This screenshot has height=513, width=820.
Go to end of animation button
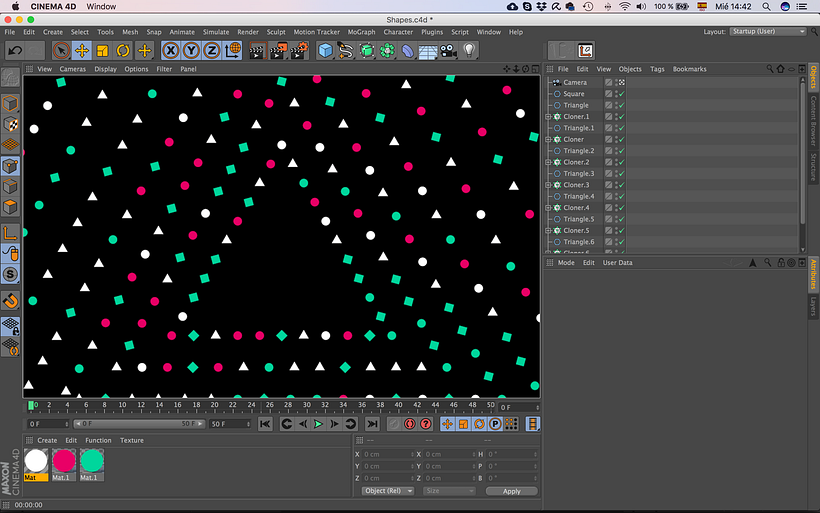(372, 424)
